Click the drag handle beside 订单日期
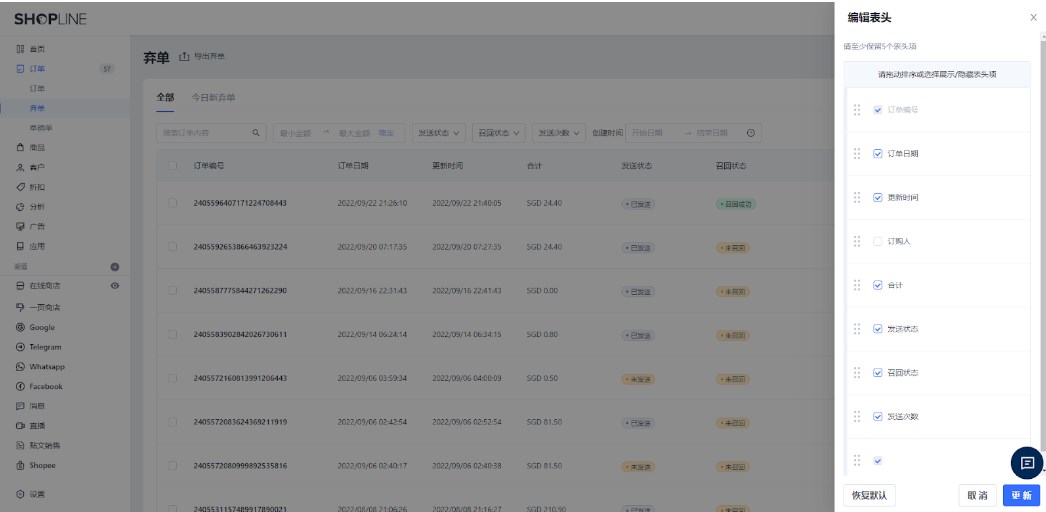 pos(857,154)
